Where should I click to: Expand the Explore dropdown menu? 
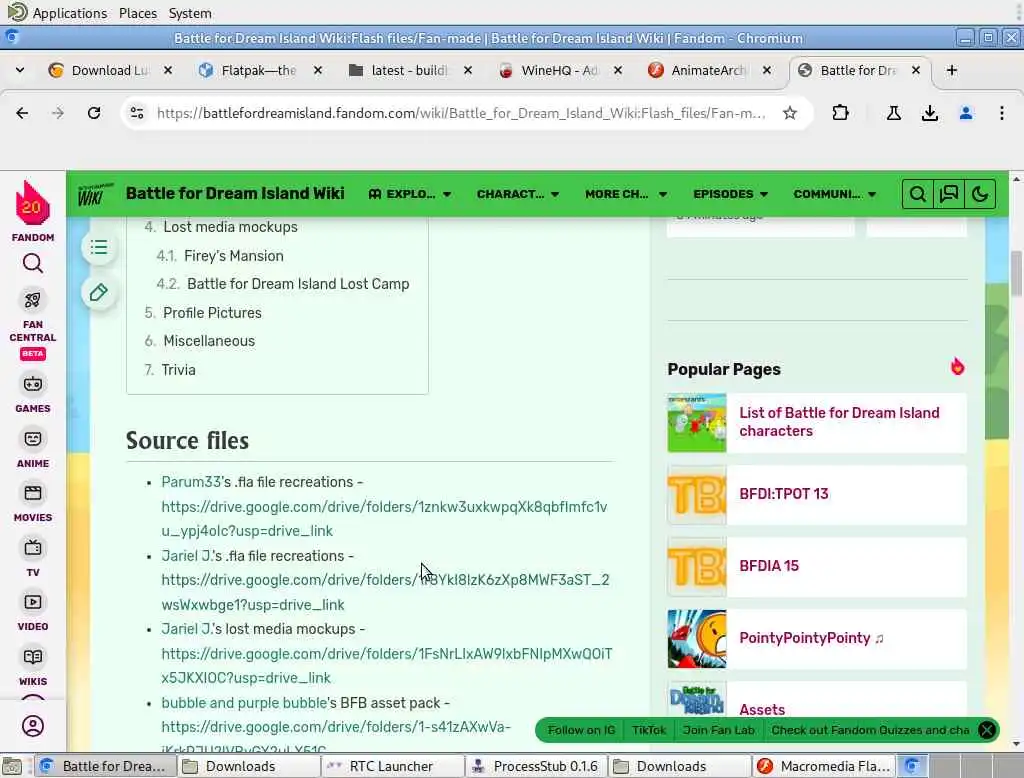[x=409, y=194]
